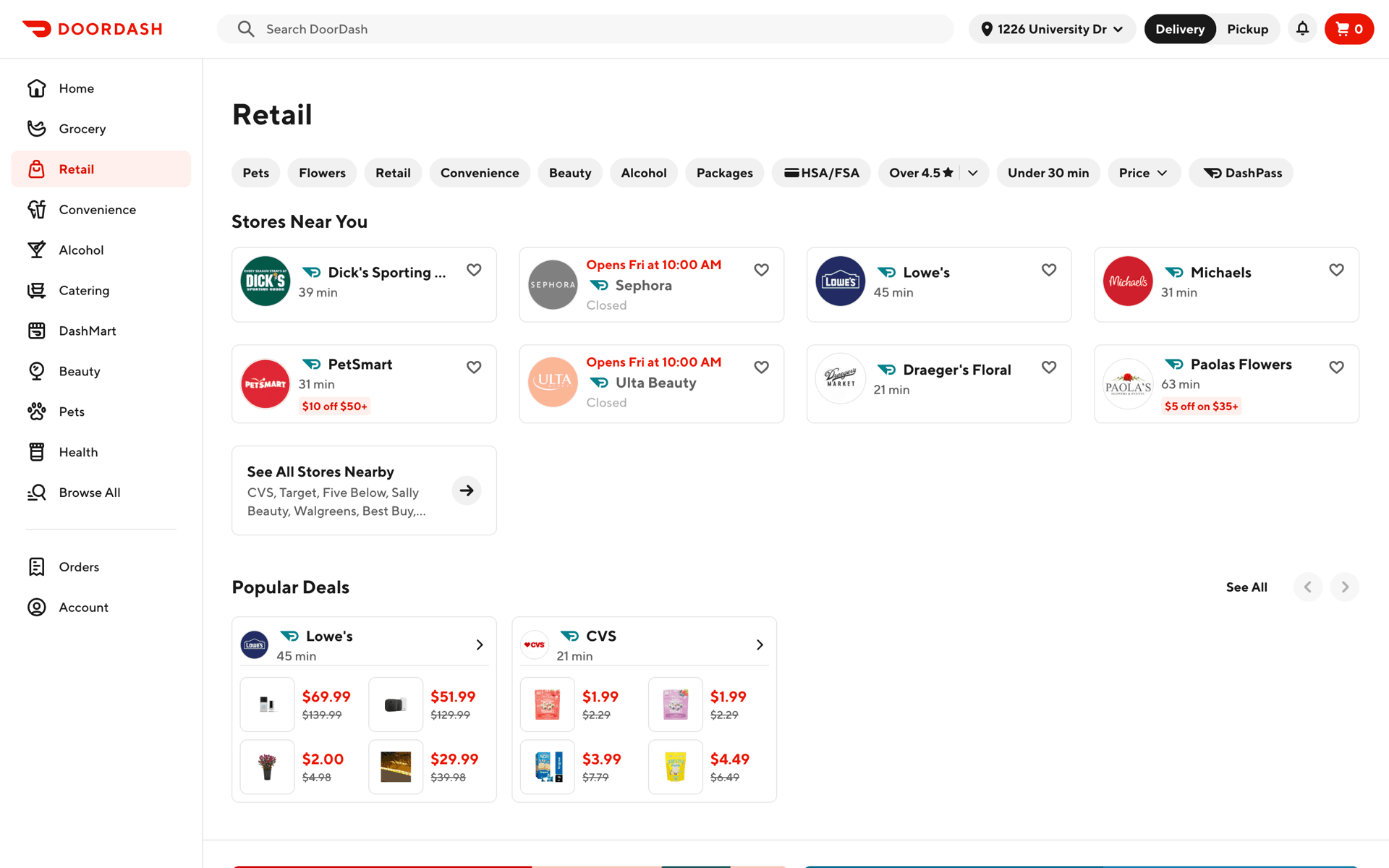Open Alcohol in sidebar

click(101, 250)
